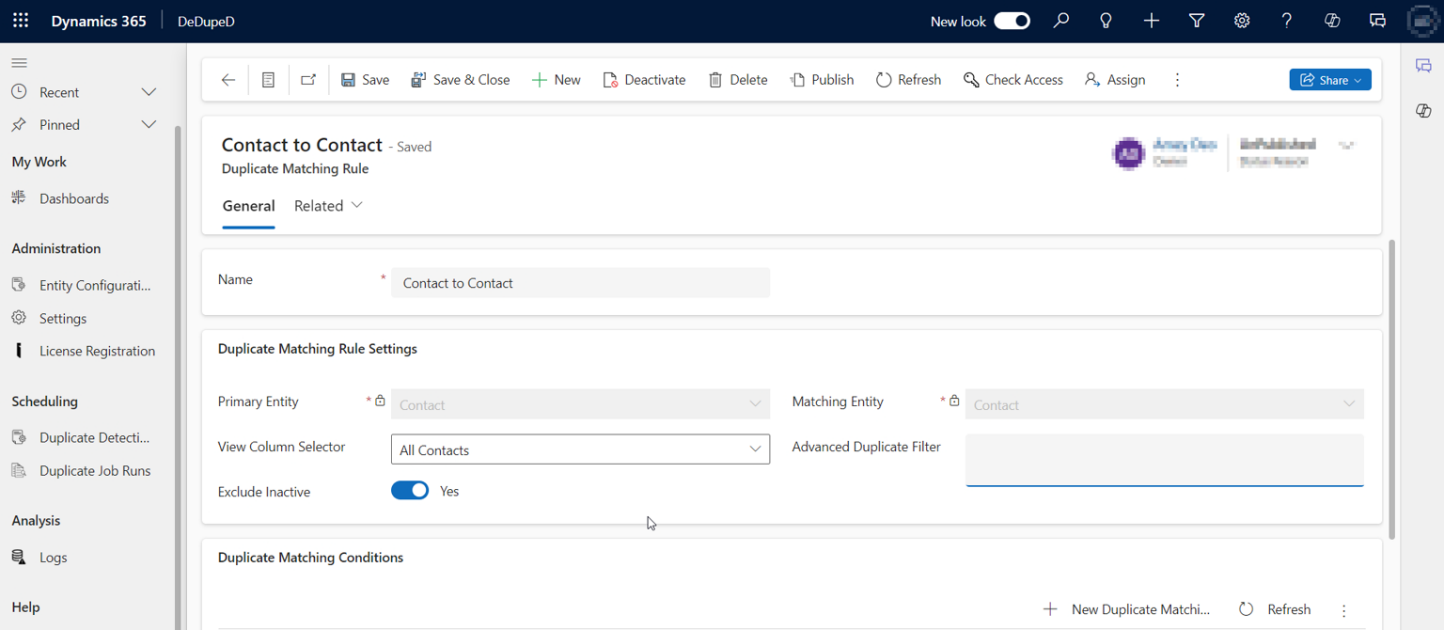Toggle the Exclude Inactive switch
Screen dimensions: 1444x630
[x=410, y=491]
